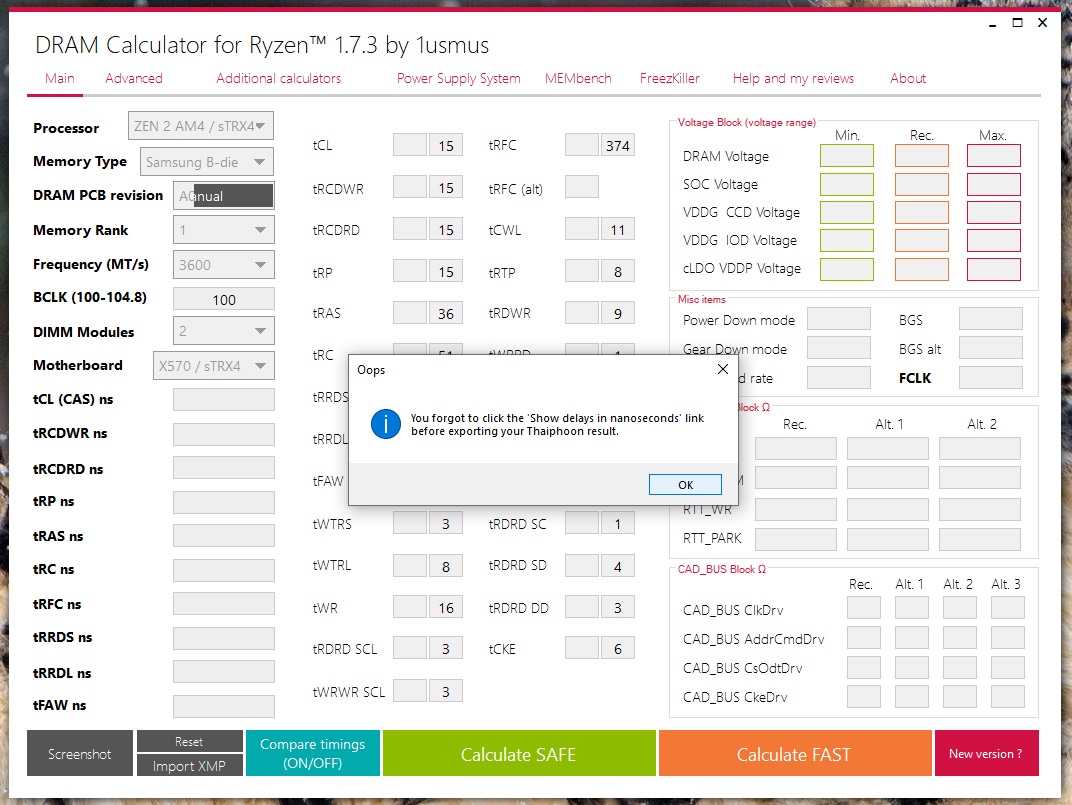Close the Oops dialog with X
Image resolution: width=1072 pixels, height=805 pixels.
pos(723,369)
